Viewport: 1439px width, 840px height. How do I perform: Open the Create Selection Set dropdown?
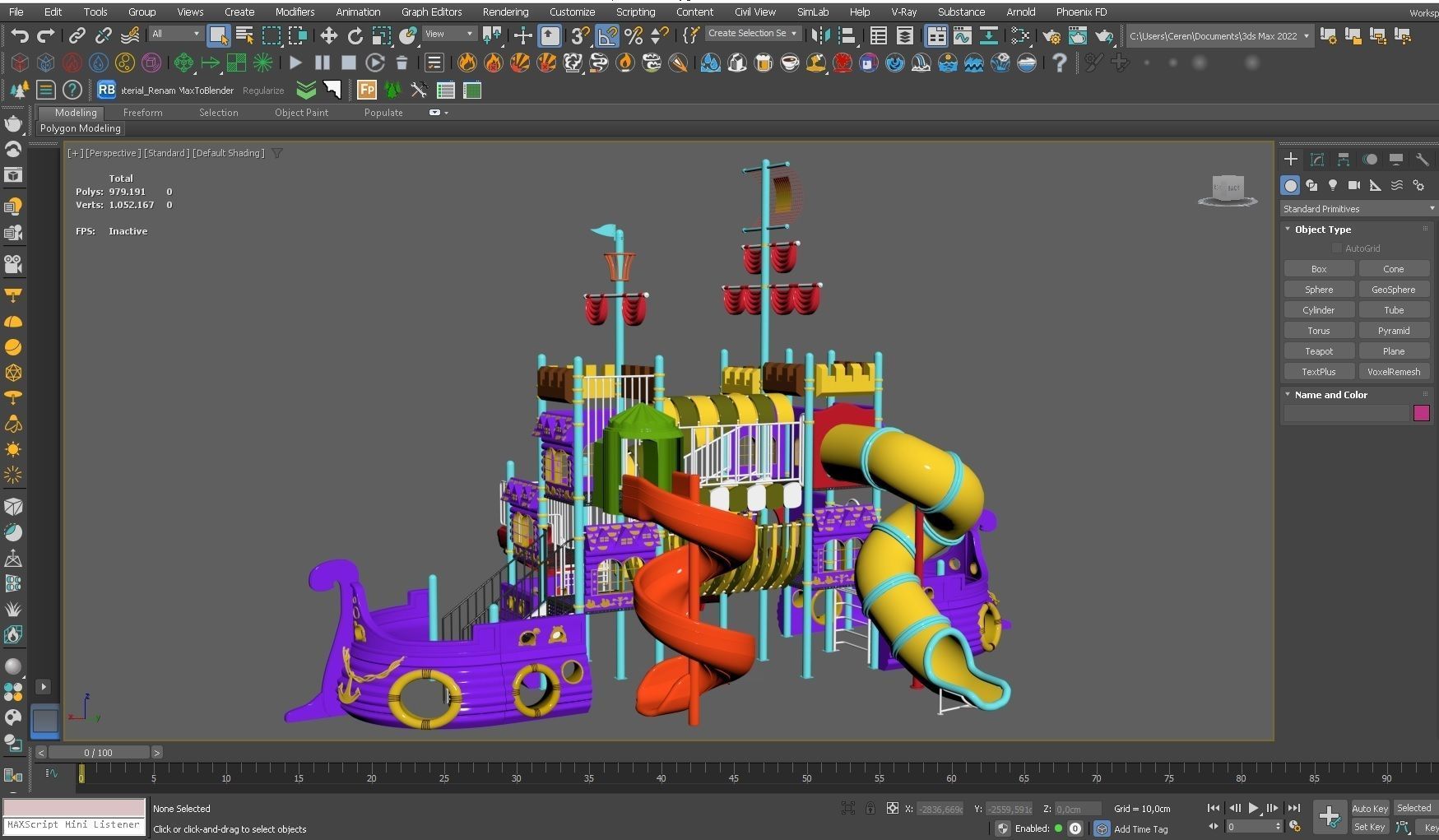pos(753,34)
